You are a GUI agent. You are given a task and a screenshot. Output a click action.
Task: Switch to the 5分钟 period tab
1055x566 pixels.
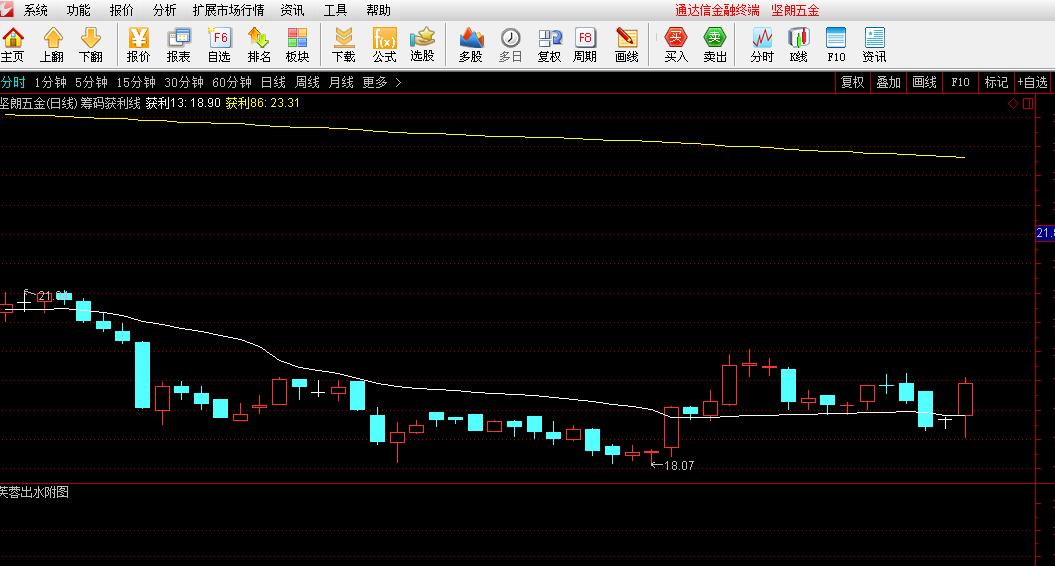[91, 82]
